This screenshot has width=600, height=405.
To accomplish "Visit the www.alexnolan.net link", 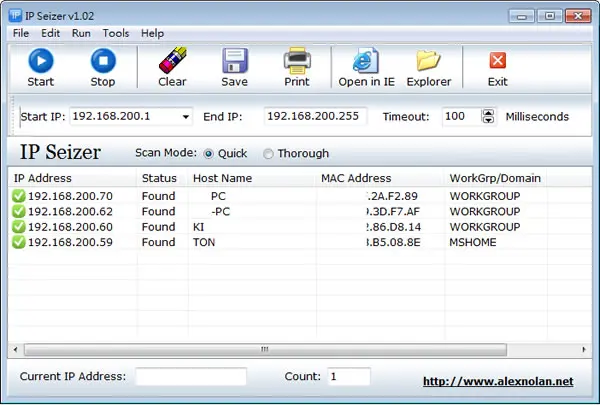I will 498,381.
